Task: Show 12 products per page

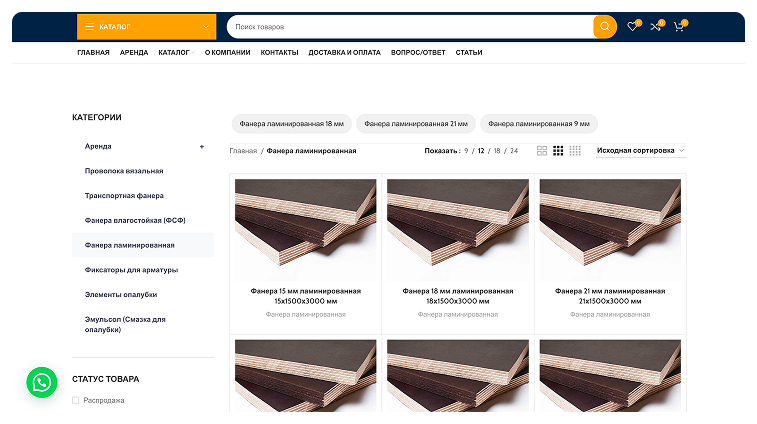Action: (481, 151)
